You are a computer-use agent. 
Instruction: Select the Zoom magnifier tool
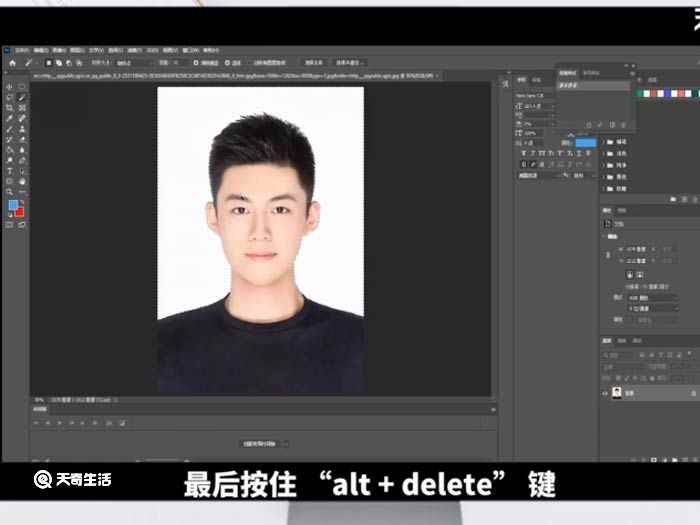(10, 192)
